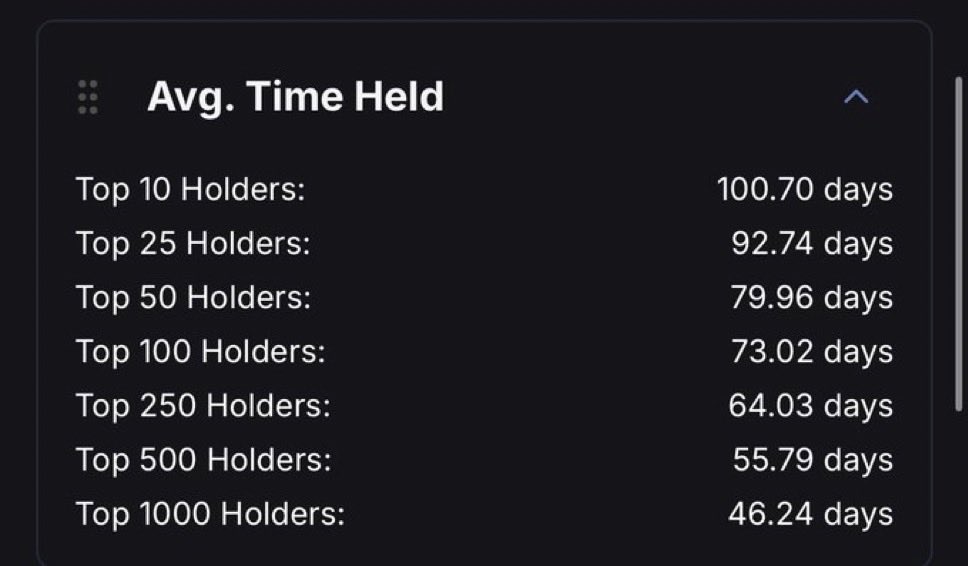Click the 100.70 days value
Viewport: 968px width, 566px height.
point(805,189)
